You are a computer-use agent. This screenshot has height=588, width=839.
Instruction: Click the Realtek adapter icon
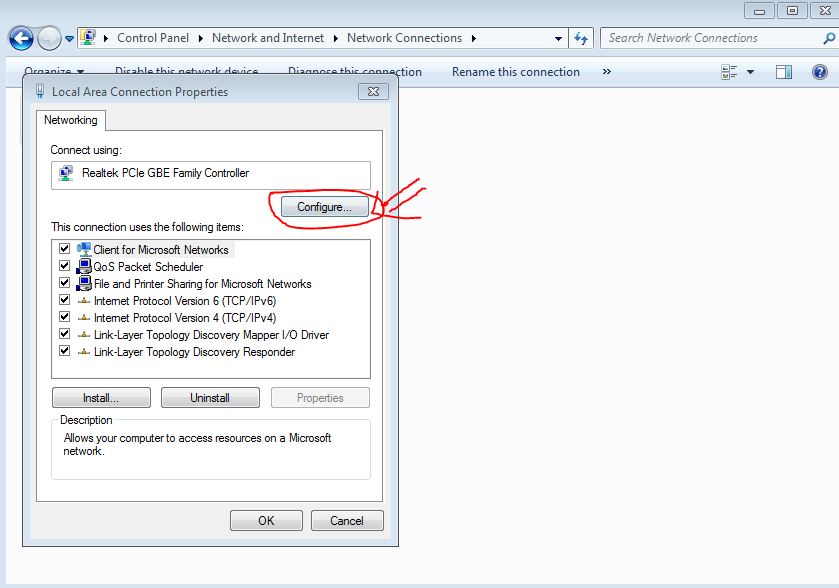[66, 173]
